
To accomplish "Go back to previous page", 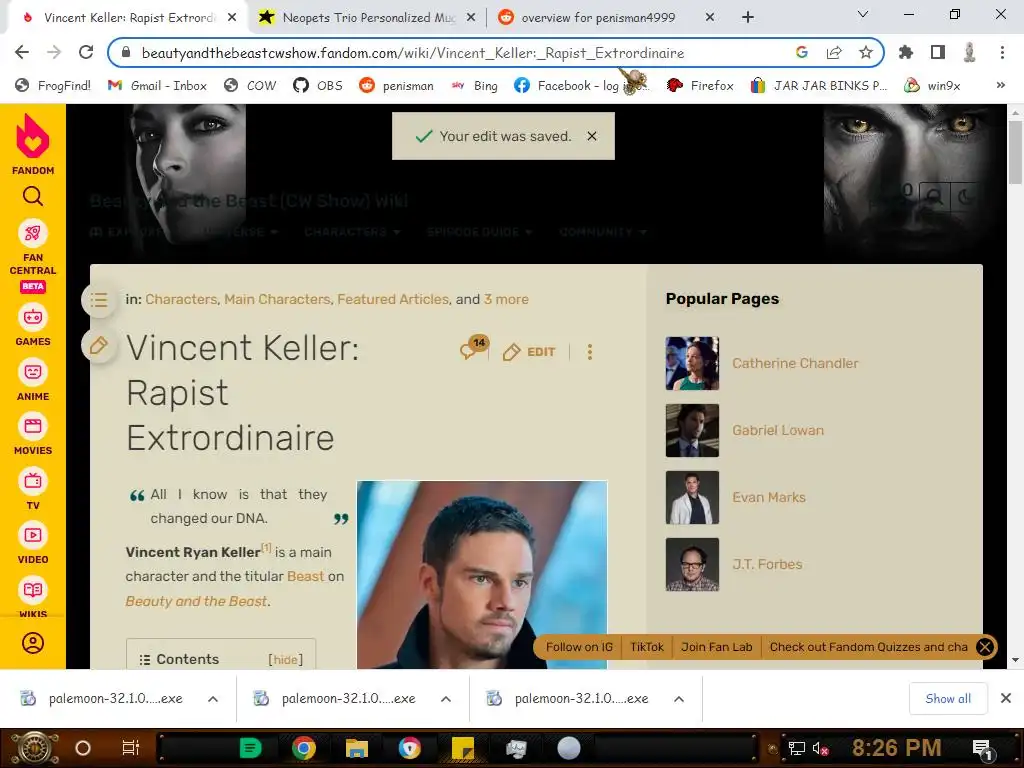I will click(x=22, y=52).
